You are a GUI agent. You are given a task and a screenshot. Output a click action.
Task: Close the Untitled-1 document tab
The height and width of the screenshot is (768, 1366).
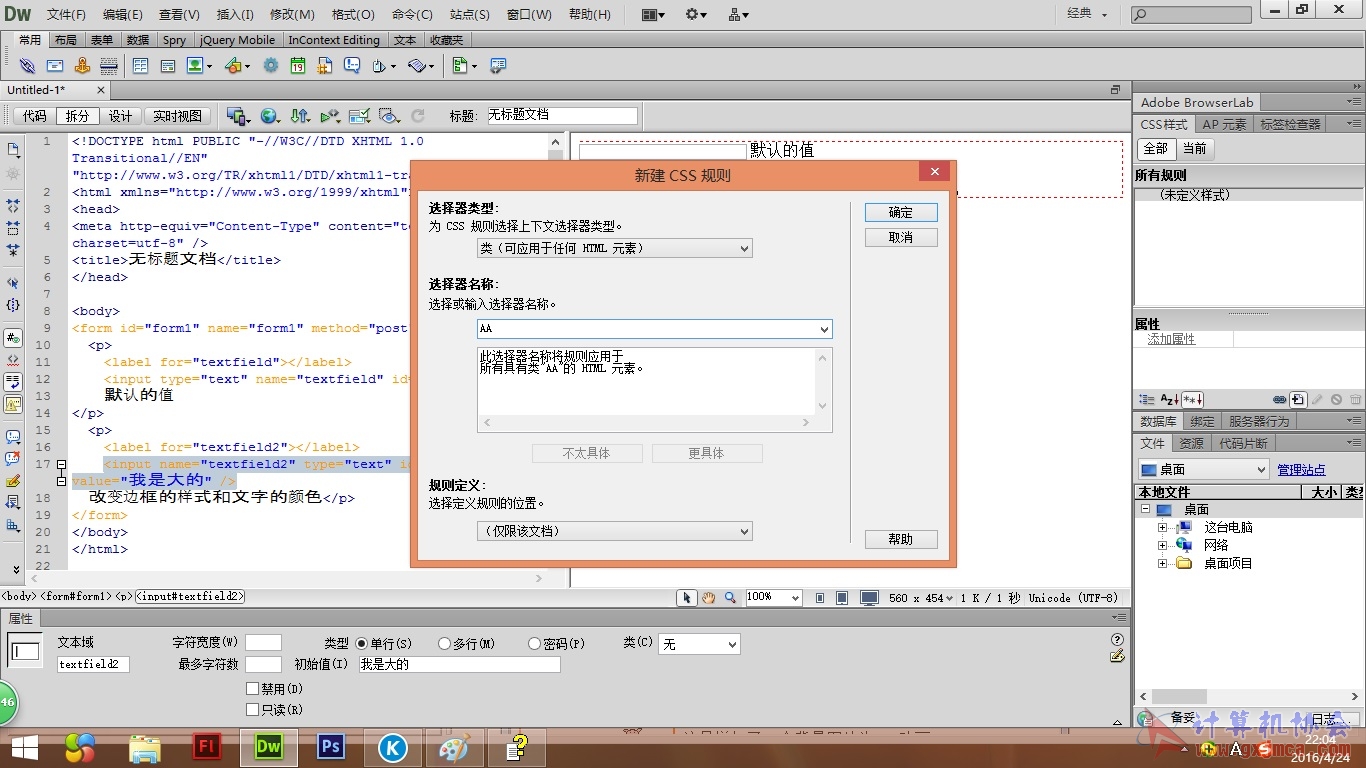[101, 90]
